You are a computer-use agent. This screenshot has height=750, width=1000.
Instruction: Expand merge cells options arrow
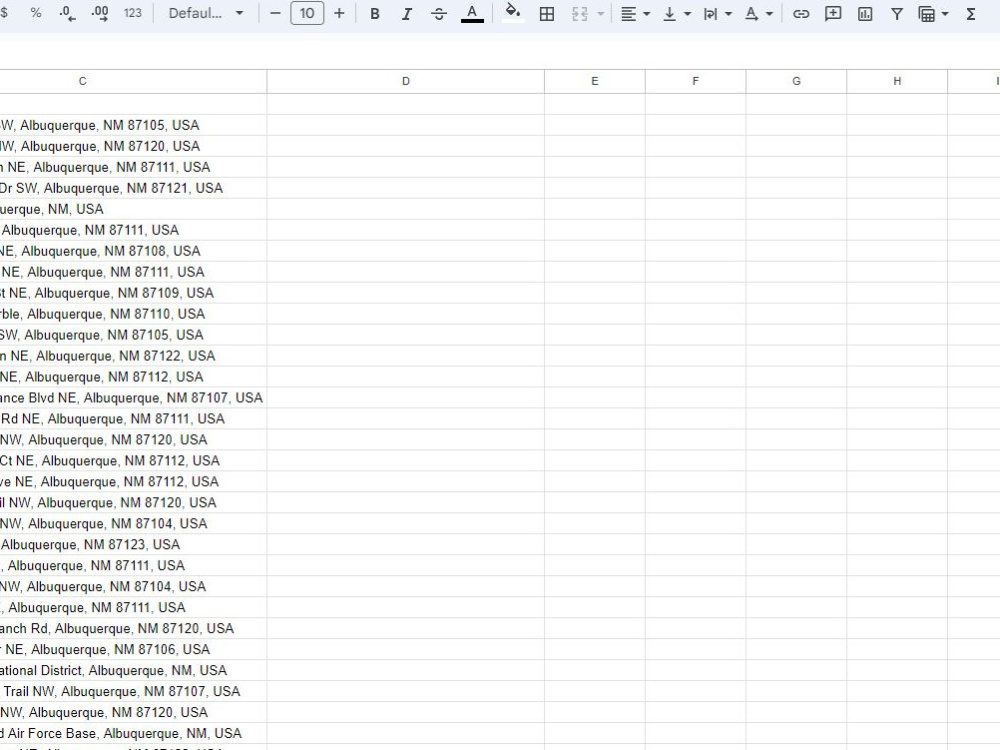[600, 13]
